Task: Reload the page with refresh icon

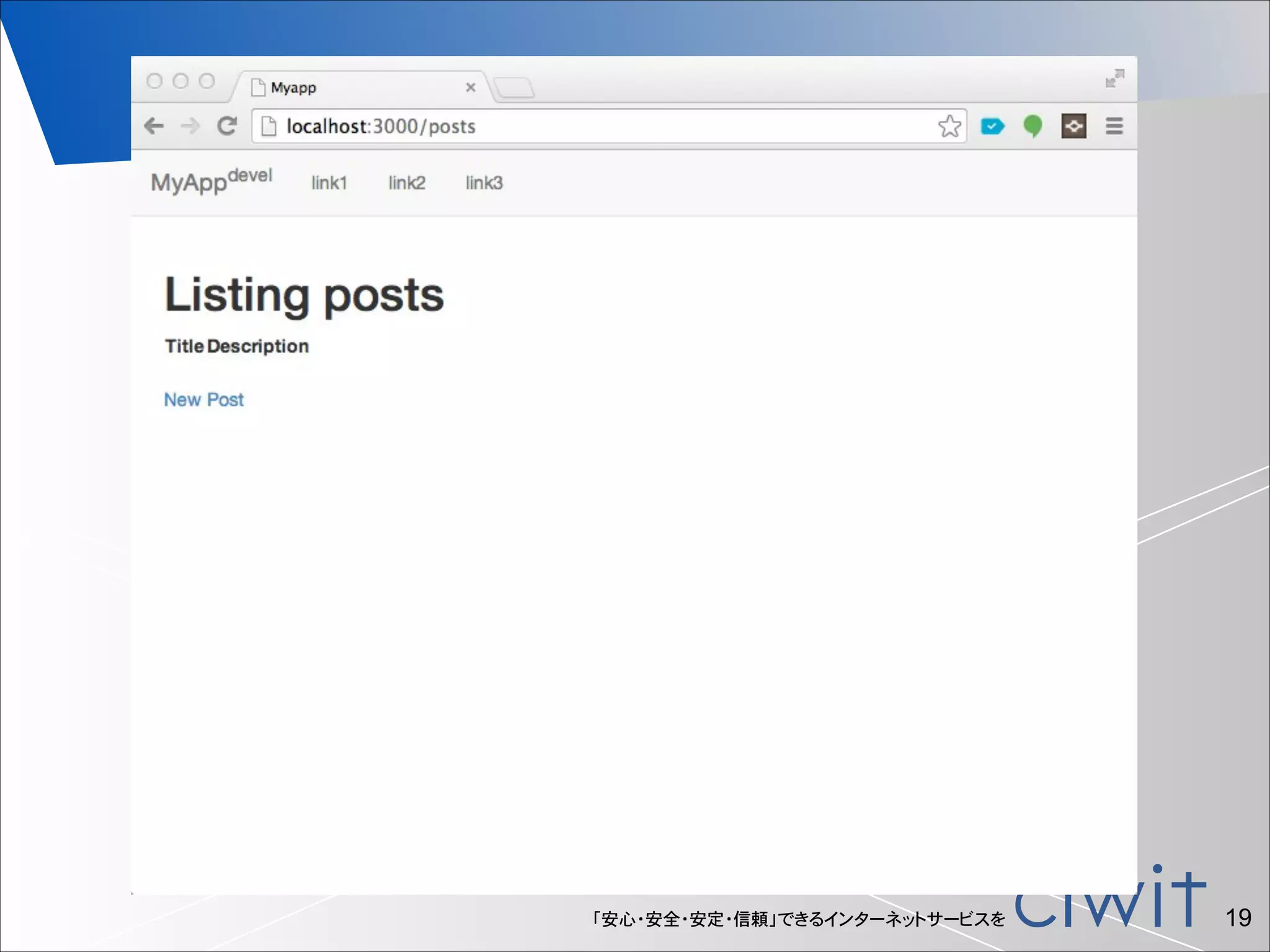Action: pyautogui.click(x=227, y=126)
